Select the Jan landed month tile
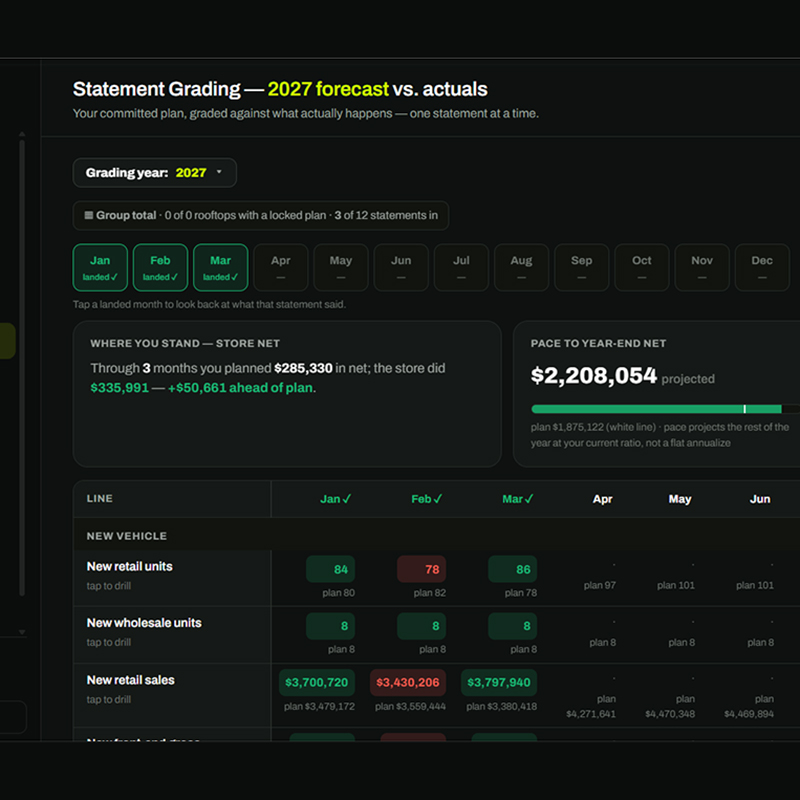This screenshot has height=800, width=800. coord(100,267)
